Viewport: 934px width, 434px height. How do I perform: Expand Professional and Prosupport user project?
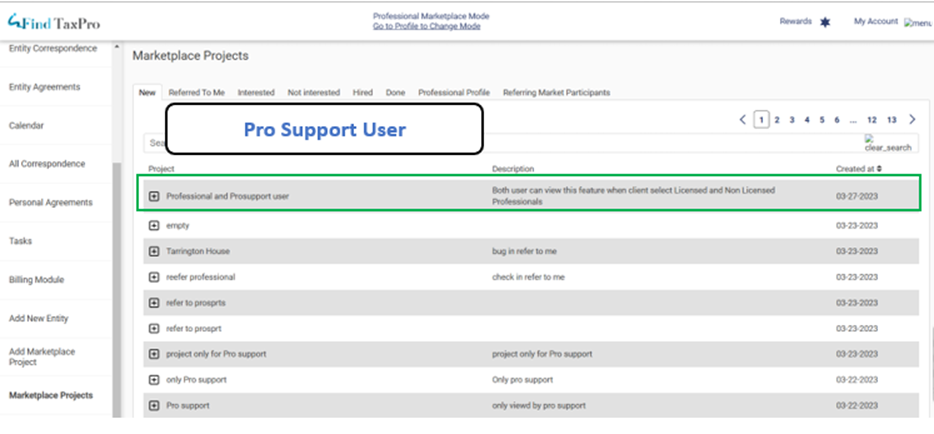tap(154, 196)
